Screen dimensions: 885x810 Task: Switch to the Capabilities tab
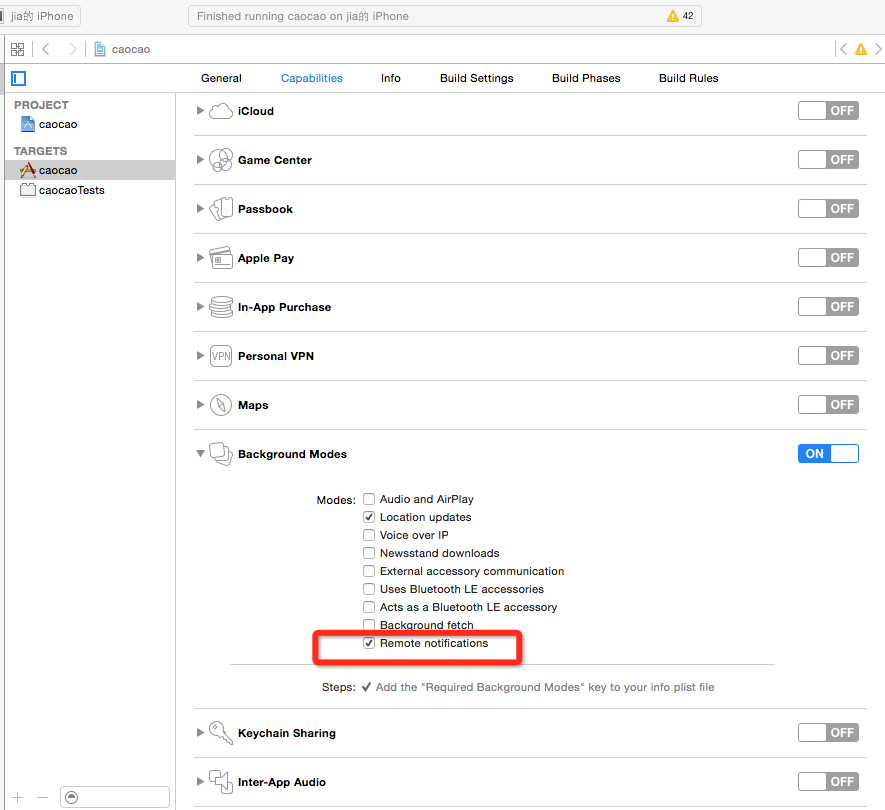click(312, 78)
